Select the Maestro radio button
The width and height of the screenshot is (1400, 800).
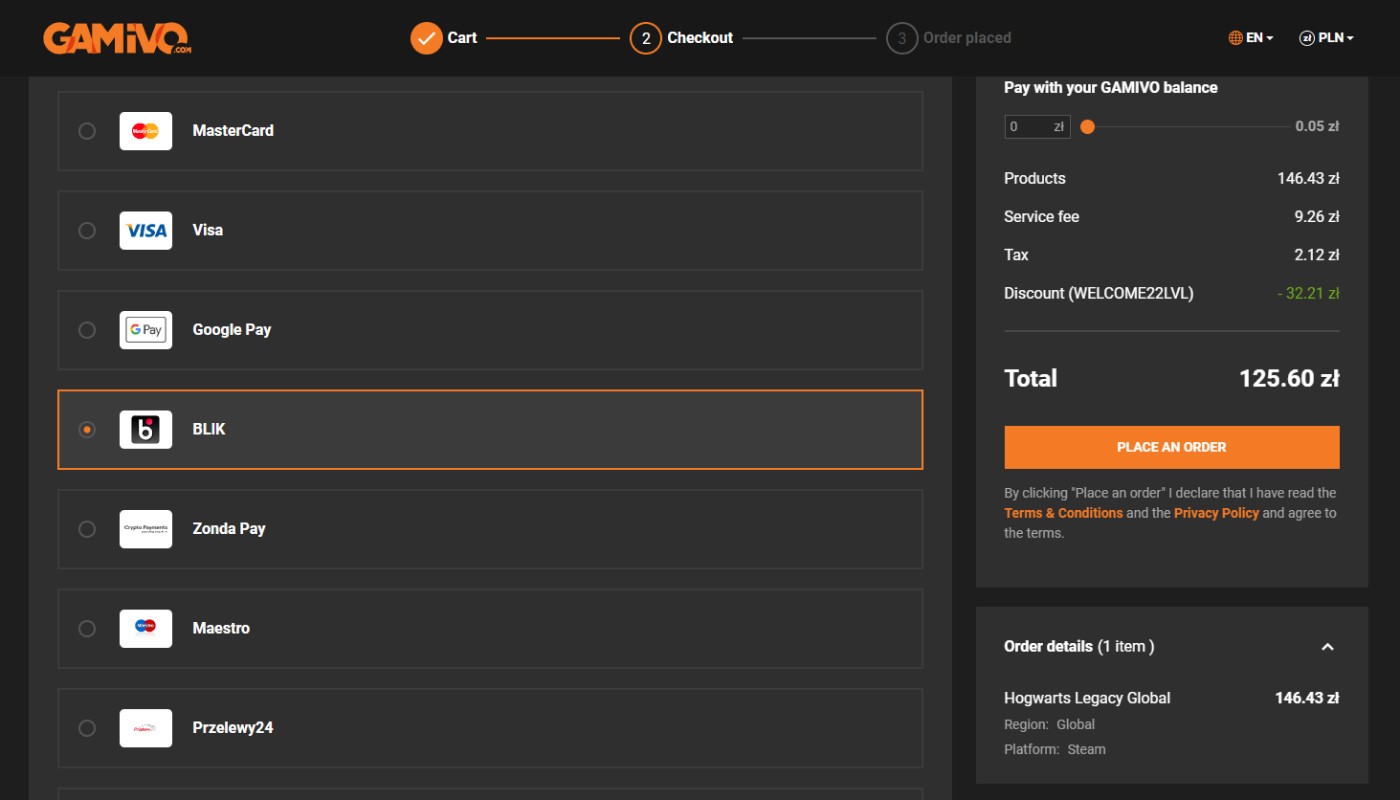coord(87,628)
